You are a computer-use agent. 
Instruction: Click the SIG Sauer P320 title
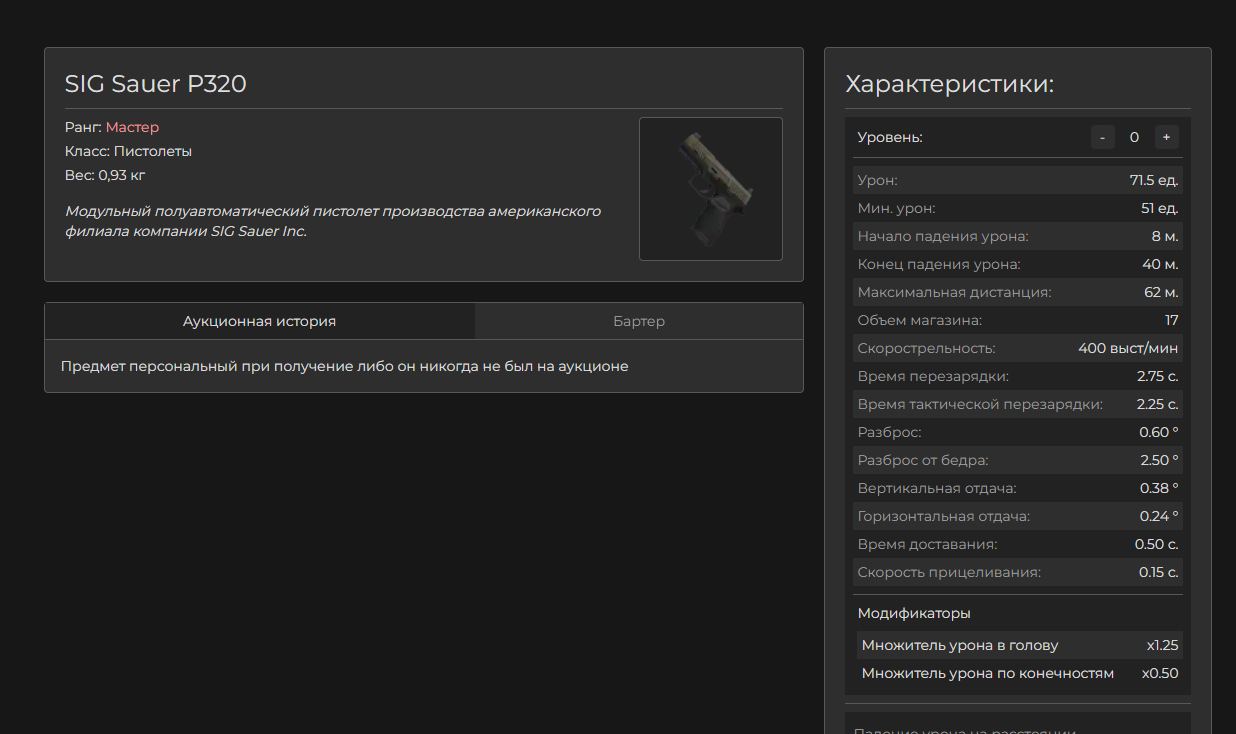(156, 84)
